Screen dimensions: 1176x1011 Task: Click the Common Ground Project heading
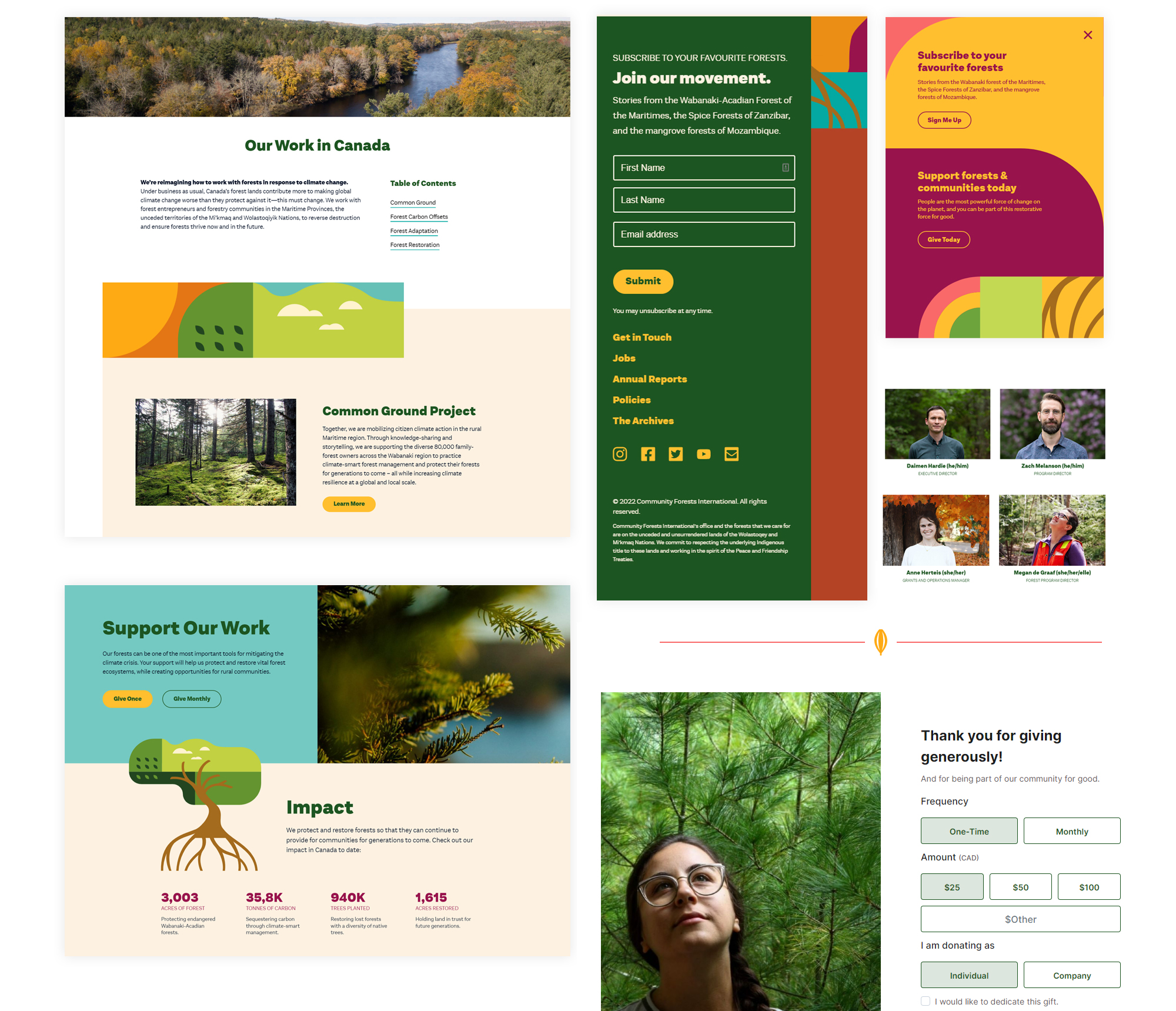(399, 411)
